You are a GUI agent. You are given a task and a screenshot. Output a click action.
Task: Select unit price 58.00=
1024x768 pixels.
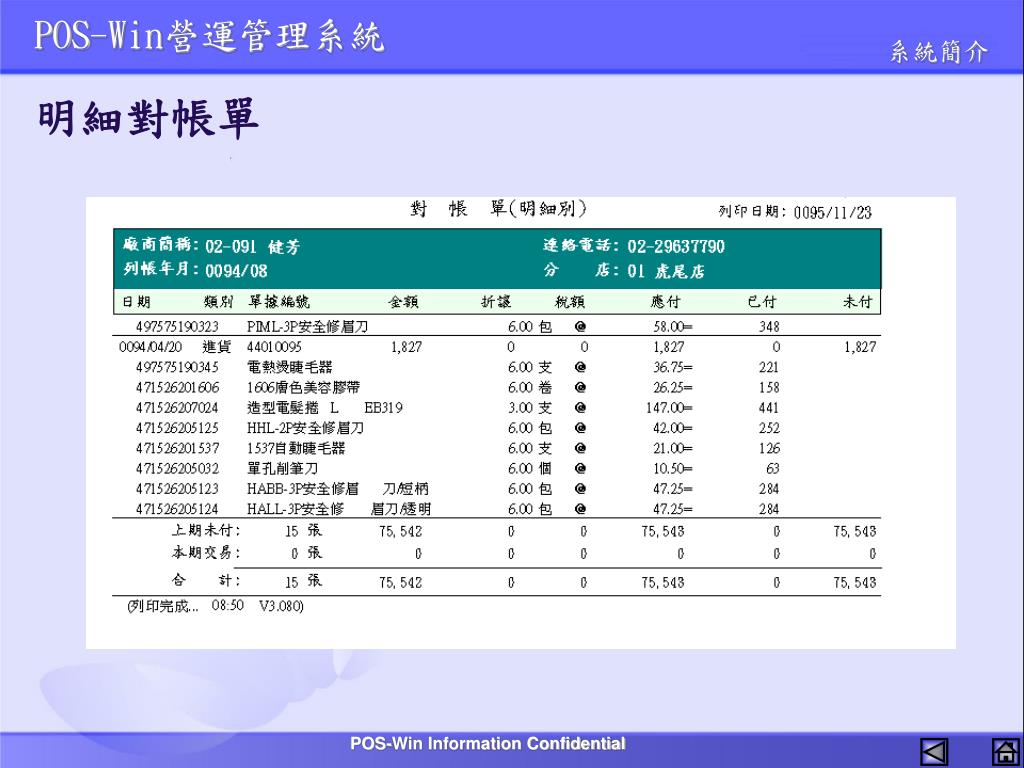673,327
